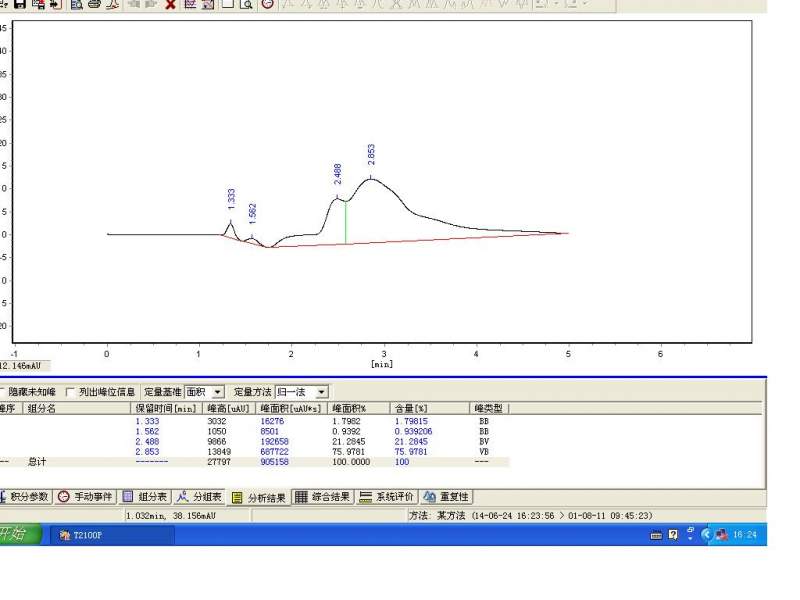Switch to the 手动事件 tab
The height and width of the screenshot is (600, 800).
(86, 496)
